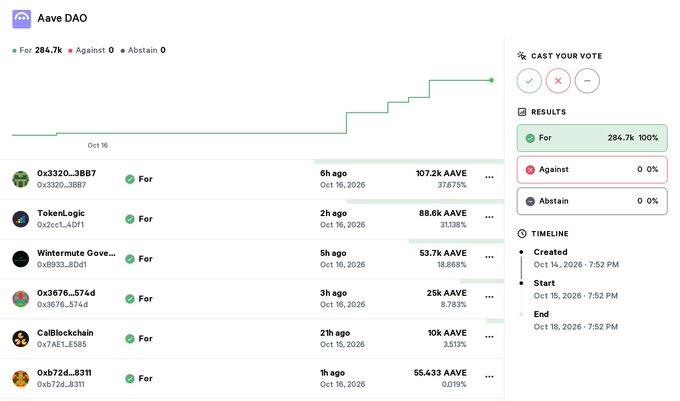
Task: Select the Against results bar
Action: (x=592, y=170)
